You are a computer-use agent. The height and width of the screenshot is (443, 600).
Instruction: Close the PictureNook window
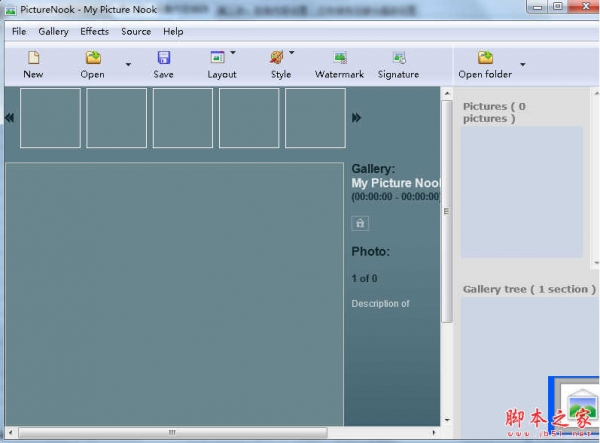(x=585, y=7)
